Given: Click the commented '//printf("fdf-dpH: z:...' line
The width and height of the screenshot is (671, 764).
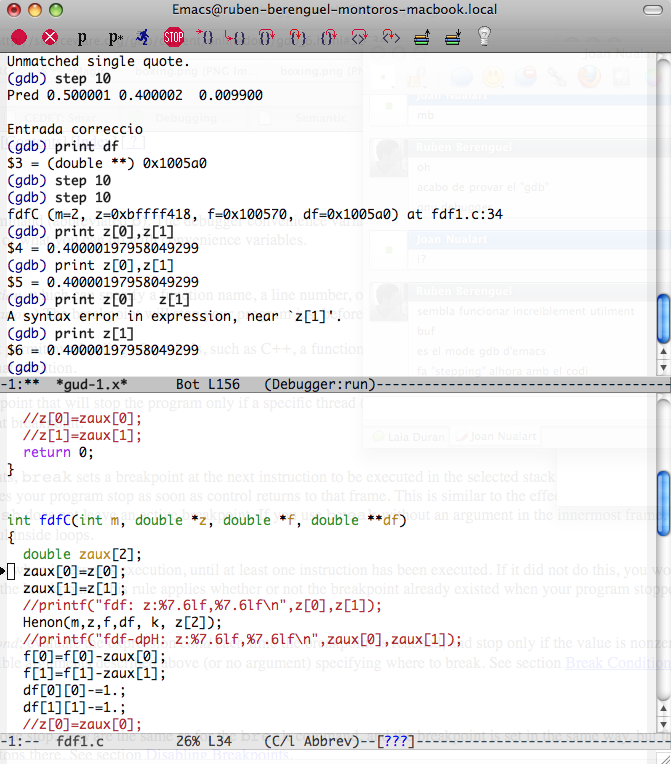Looking at the screenshot, I should coord(242,639).
